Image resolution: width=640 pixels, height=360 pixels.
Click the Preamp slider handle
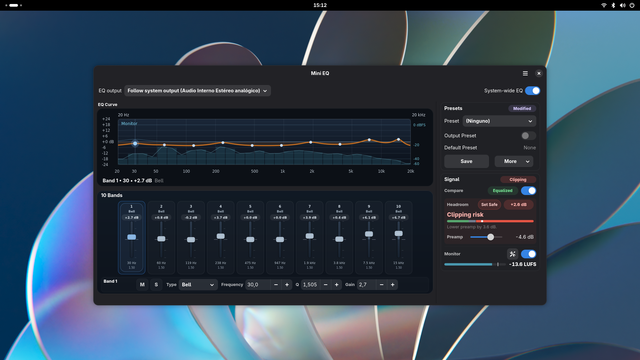tap(491, 237)
